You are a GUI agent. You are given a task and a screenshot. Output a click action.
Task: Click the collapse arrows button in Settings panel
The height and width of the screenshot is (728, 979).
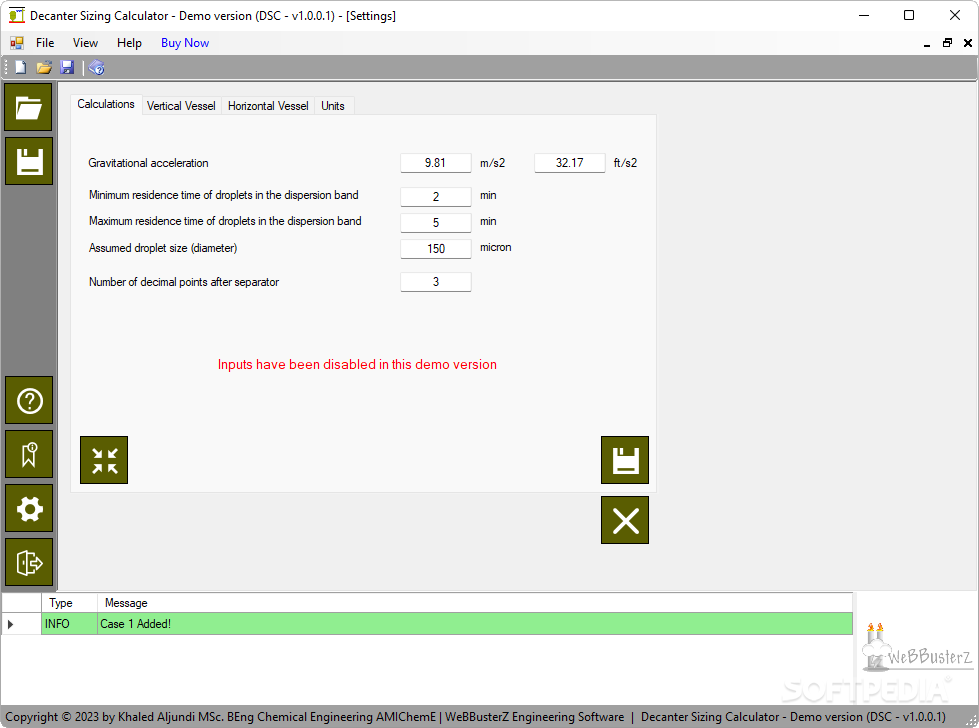104,460
